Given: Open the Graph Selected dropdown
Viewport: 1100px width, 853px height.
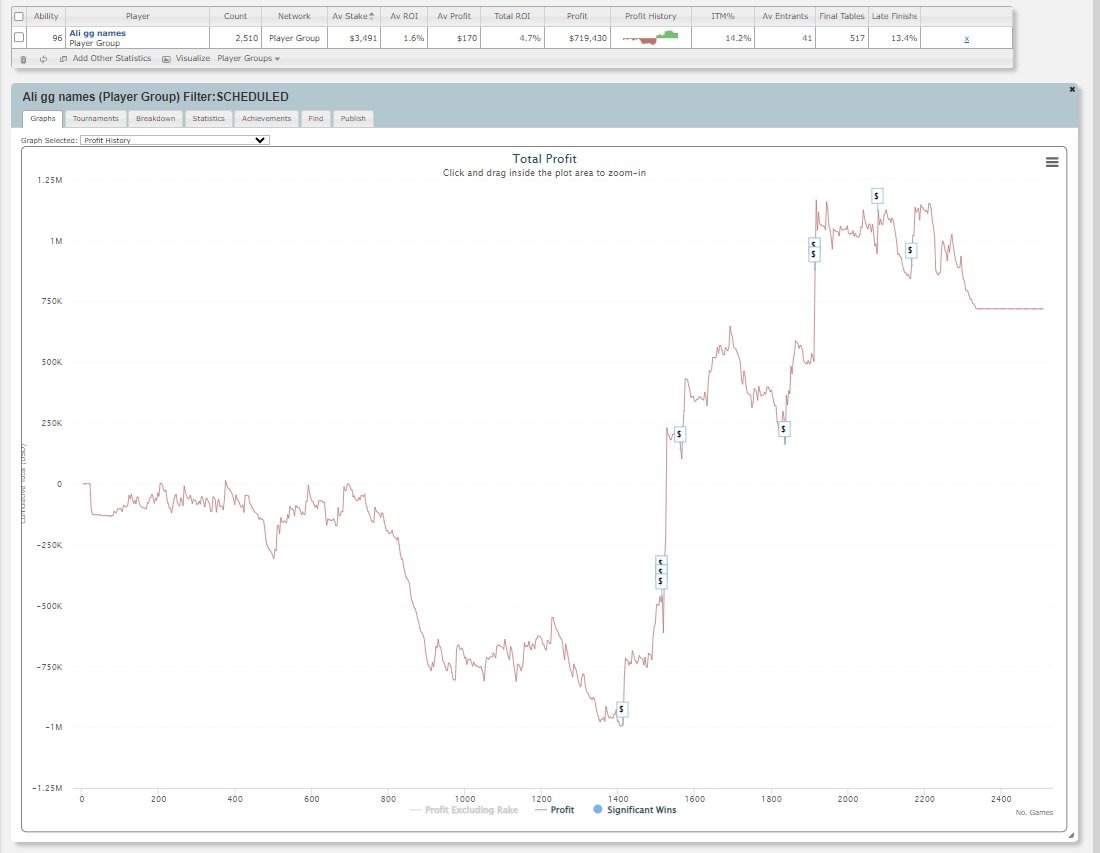Looking at the screenshot, I should click(x=175, y=140).
